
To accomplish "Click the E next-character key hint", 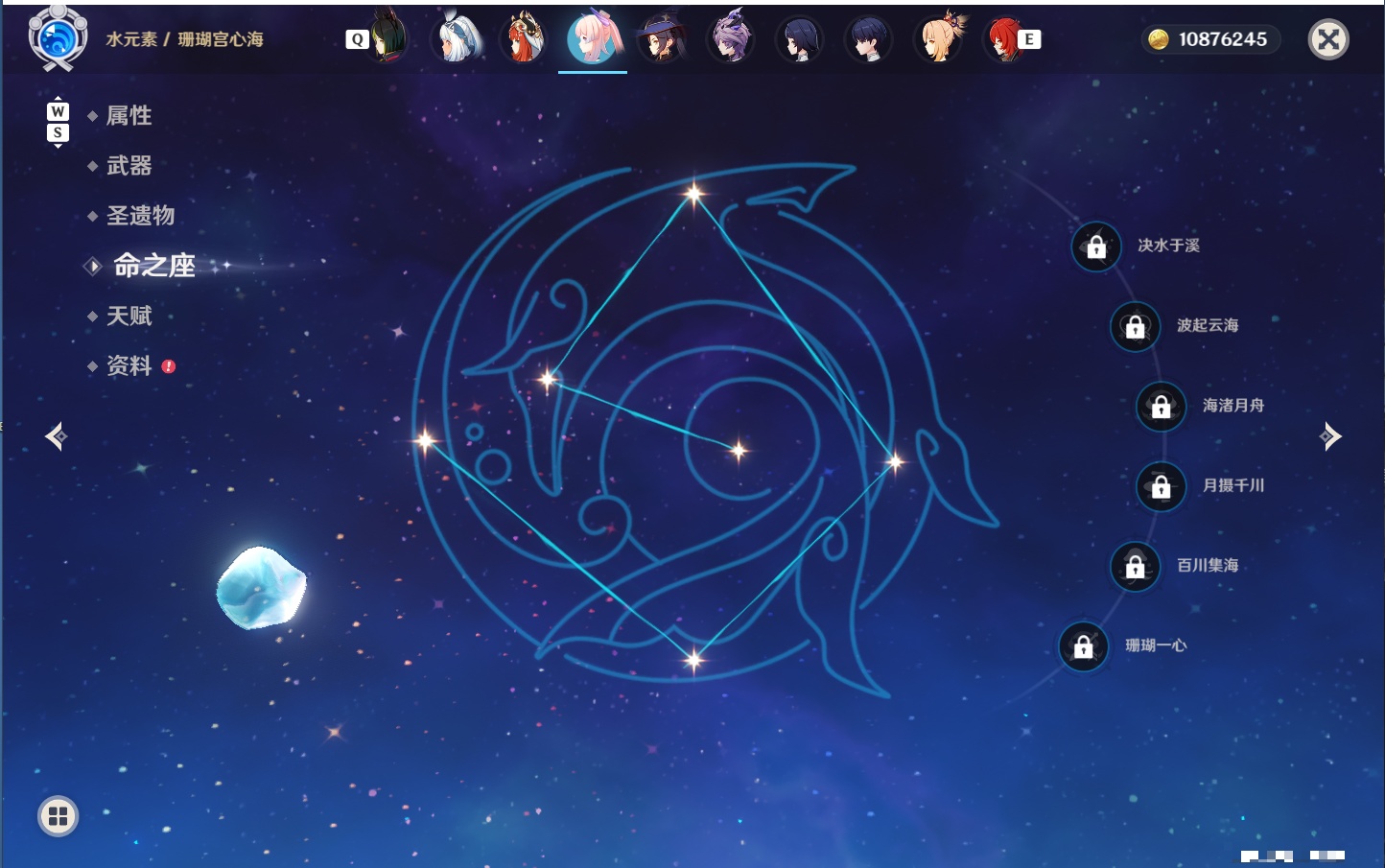I will click(x=1029, y=39).
